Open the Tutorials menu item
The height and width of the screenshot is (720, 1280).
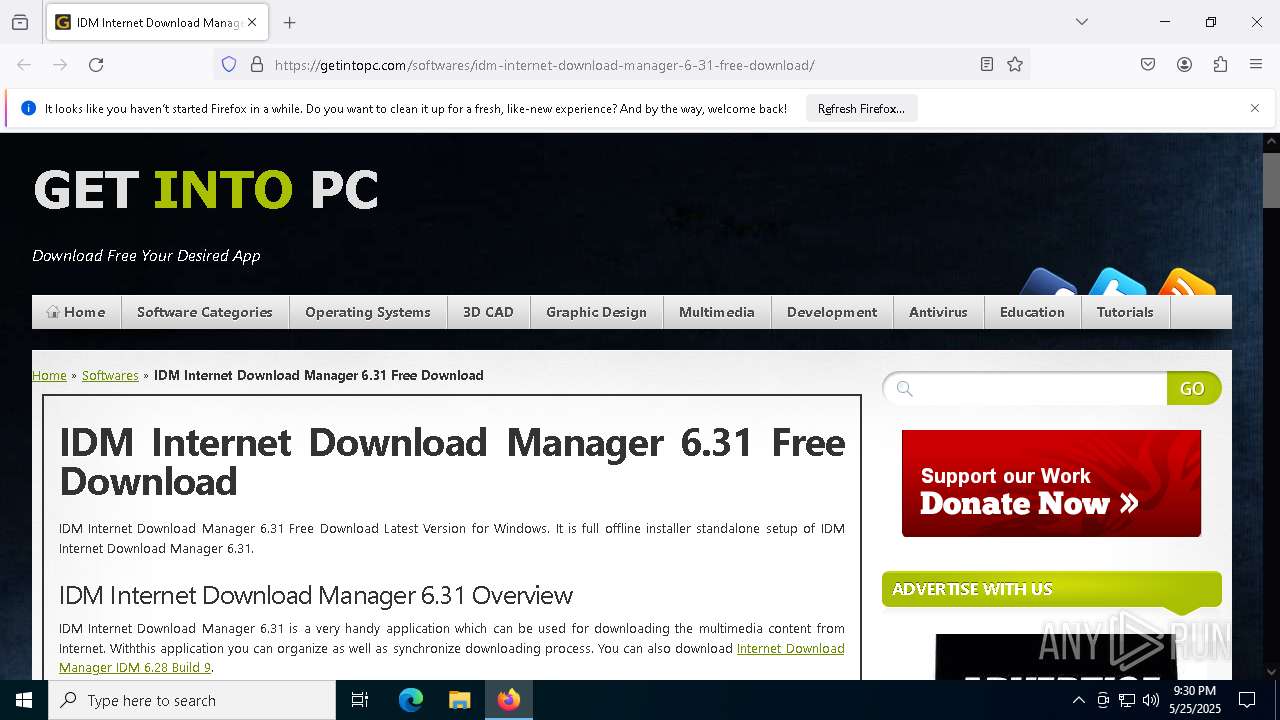(x=1125, y=312)
